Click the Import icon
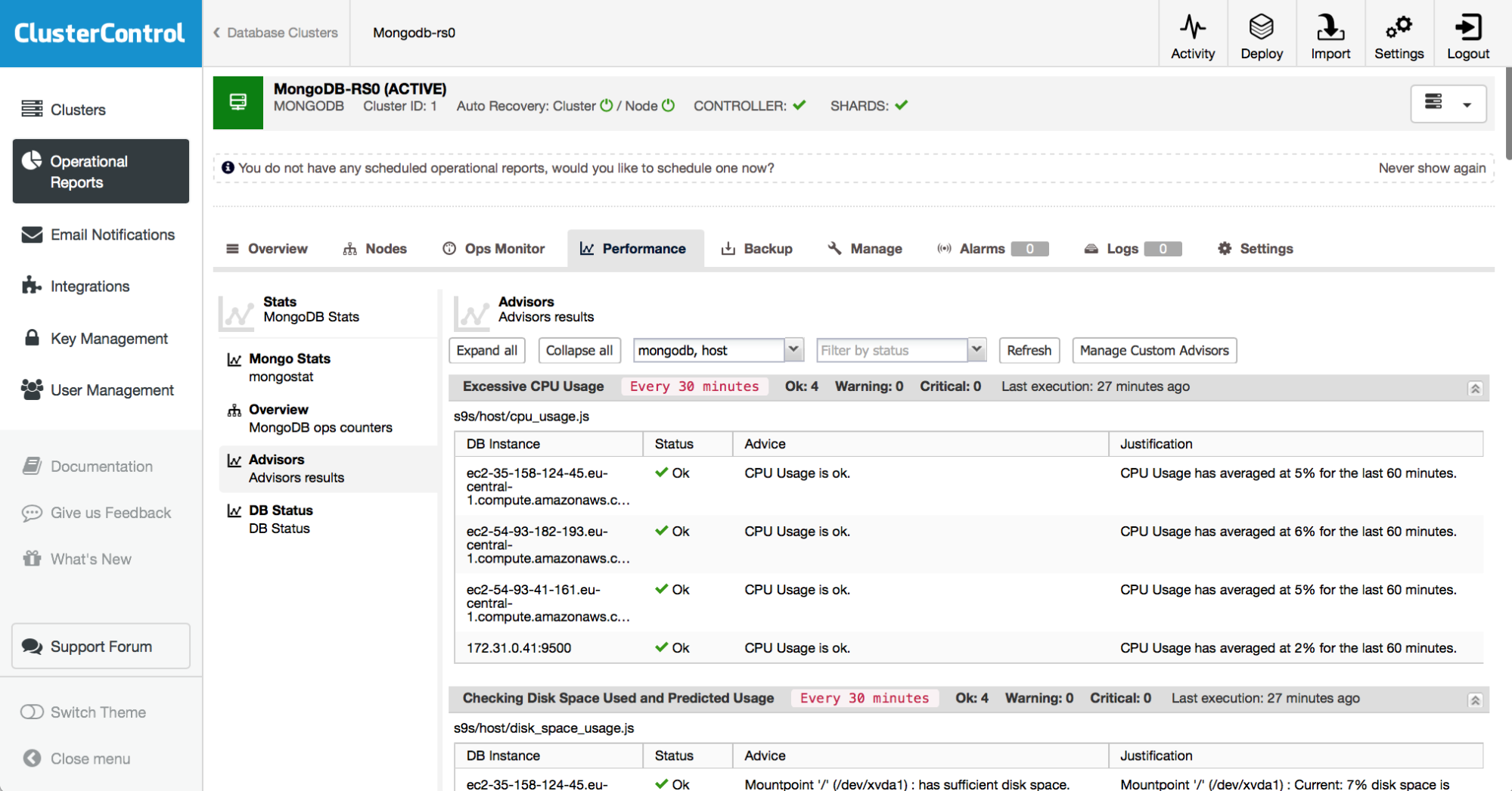The height and width of the screenshot is (791, 1512). click(1330, 36)
